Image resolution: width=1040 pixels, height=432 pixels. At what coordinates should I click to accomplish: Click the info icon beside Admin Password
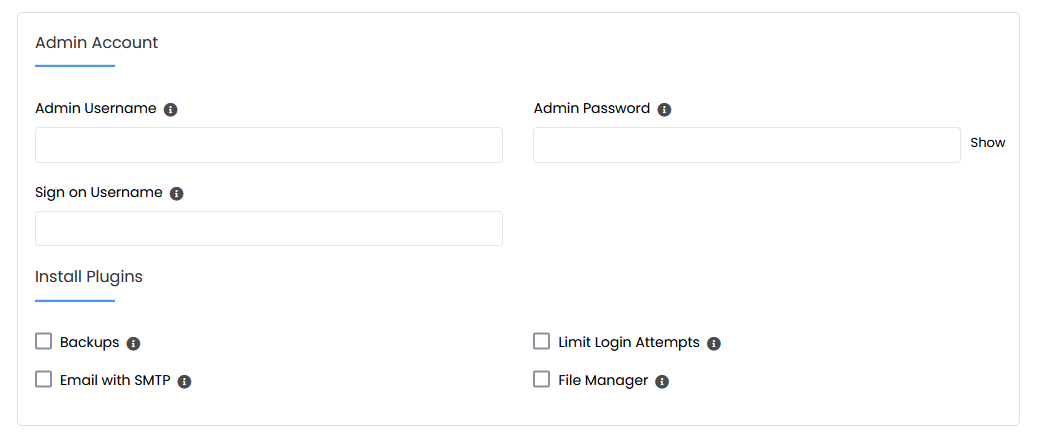(665, 109)
